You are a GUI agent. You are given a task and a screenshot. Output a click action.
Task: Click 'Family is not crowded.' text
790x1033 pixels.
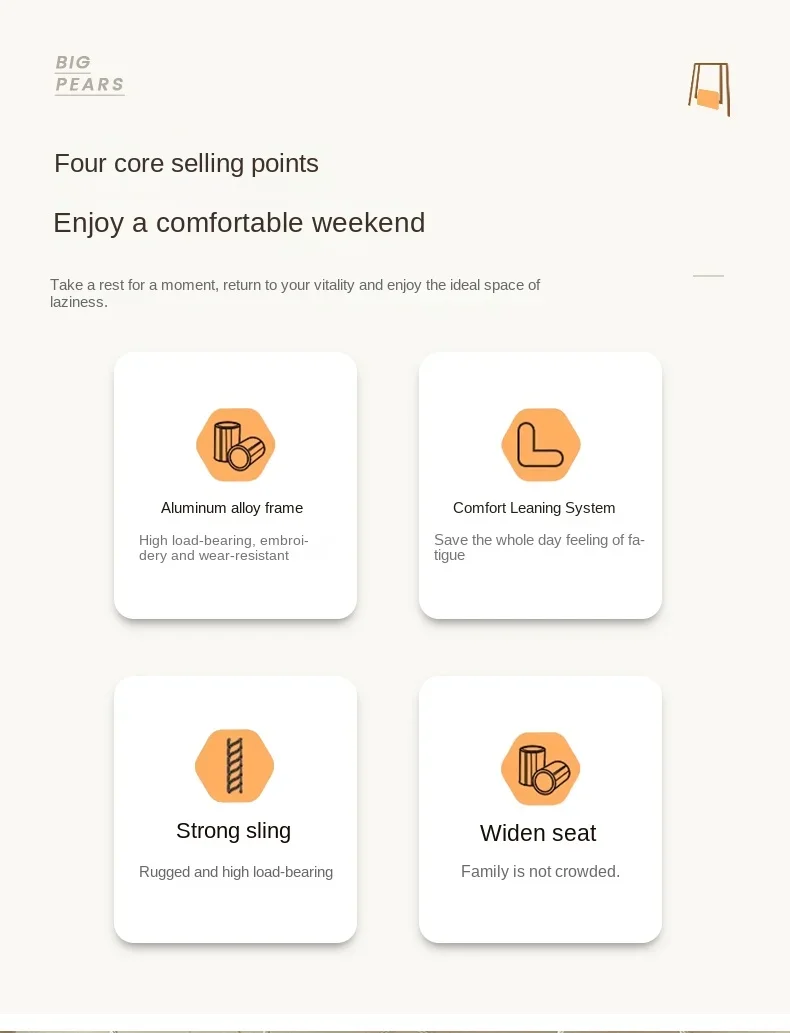pyautogui.click(x=540, y=871)
